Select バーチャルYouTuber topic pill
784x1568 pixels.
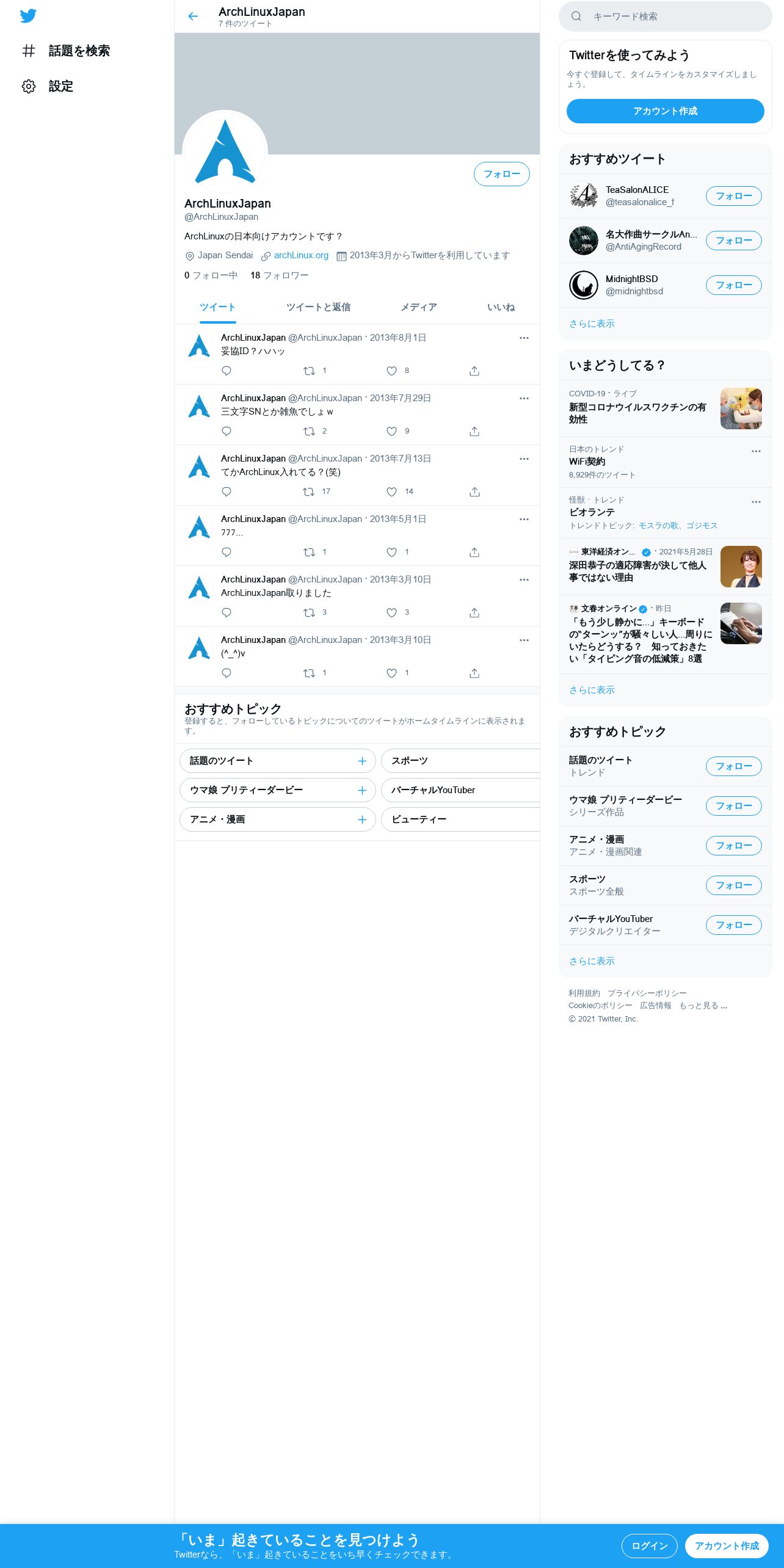point(460,790)
